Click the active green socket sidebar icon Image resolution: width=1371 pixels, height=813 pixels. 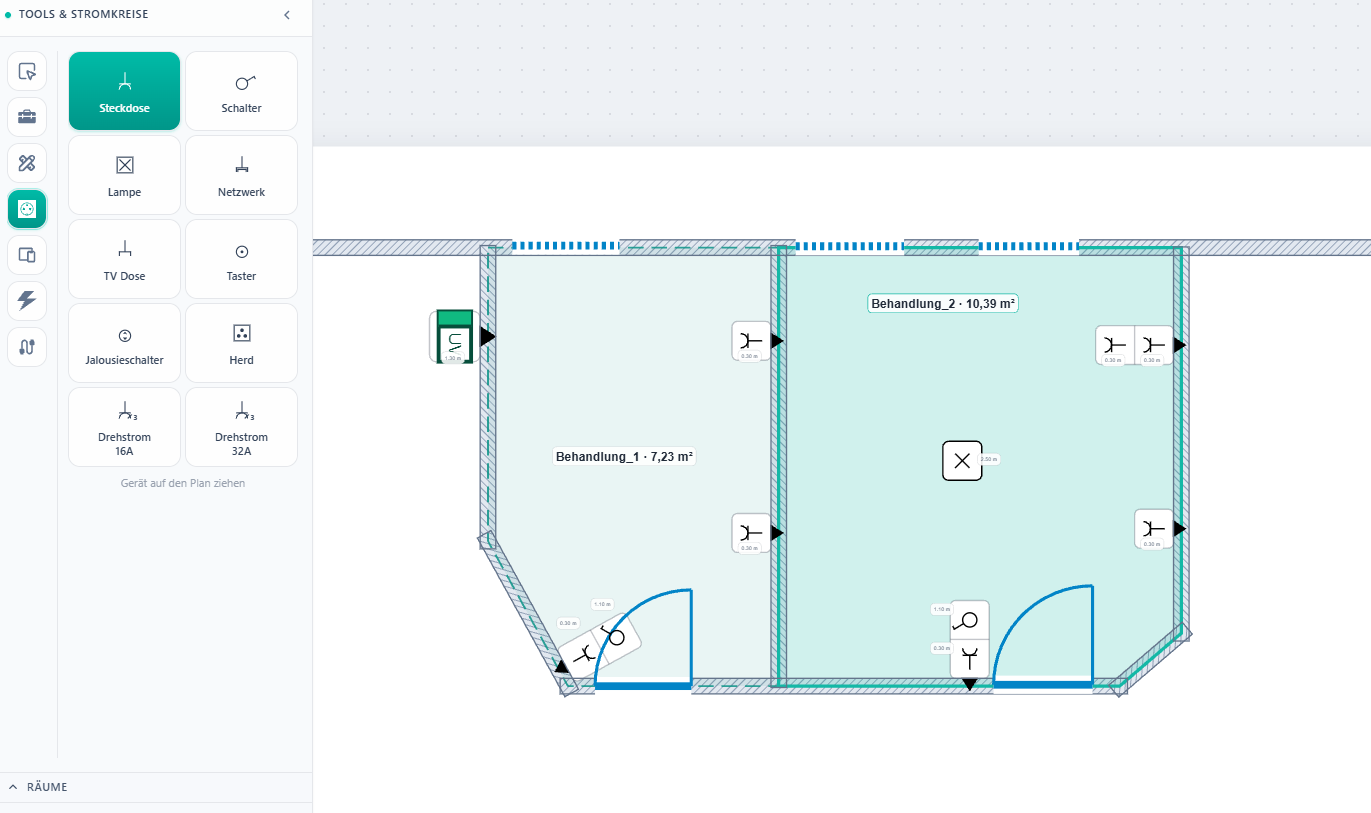point(27,209)
